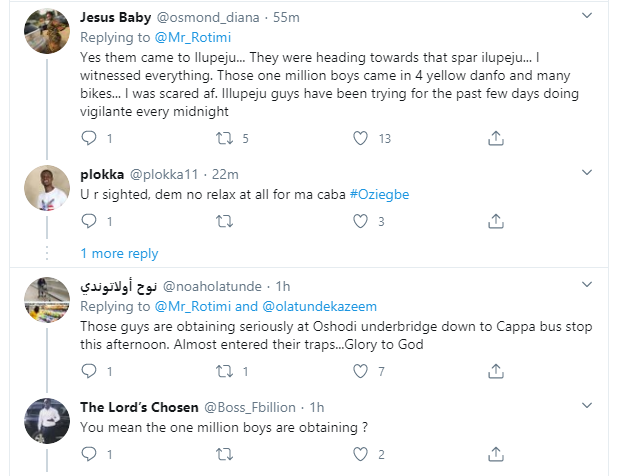Image resolution: width=620 pixels, height=476 pixels.
Task: Open options chevron on noaholatunde's tweet
Action: [x=596, y=286]
